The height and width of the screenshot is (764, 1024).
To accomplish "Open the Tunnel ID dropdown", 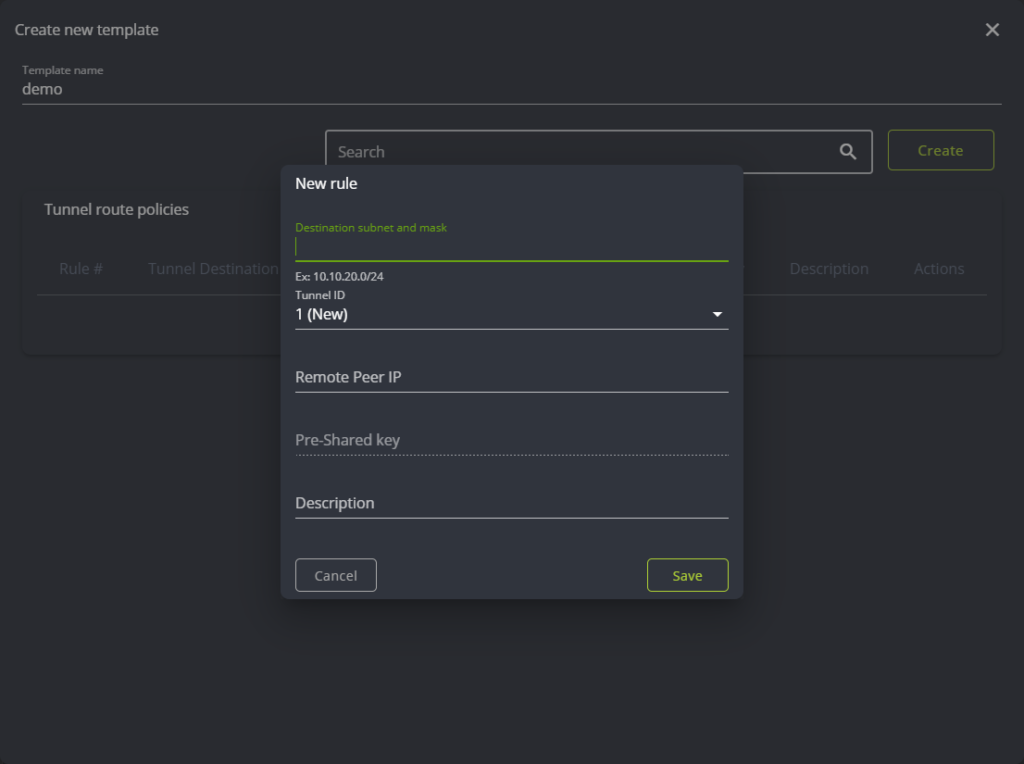I will click(511, 313).
